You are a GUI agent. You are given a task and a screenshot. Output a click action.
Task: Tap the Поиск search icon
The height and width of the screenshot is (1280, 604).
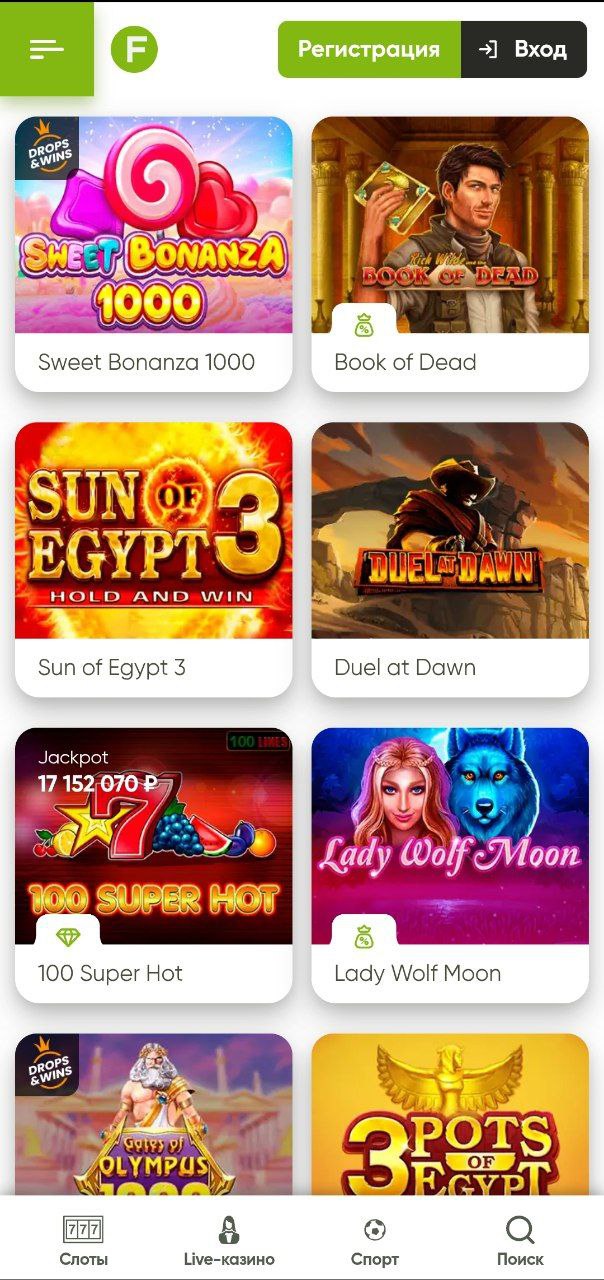coord(520,1240)
